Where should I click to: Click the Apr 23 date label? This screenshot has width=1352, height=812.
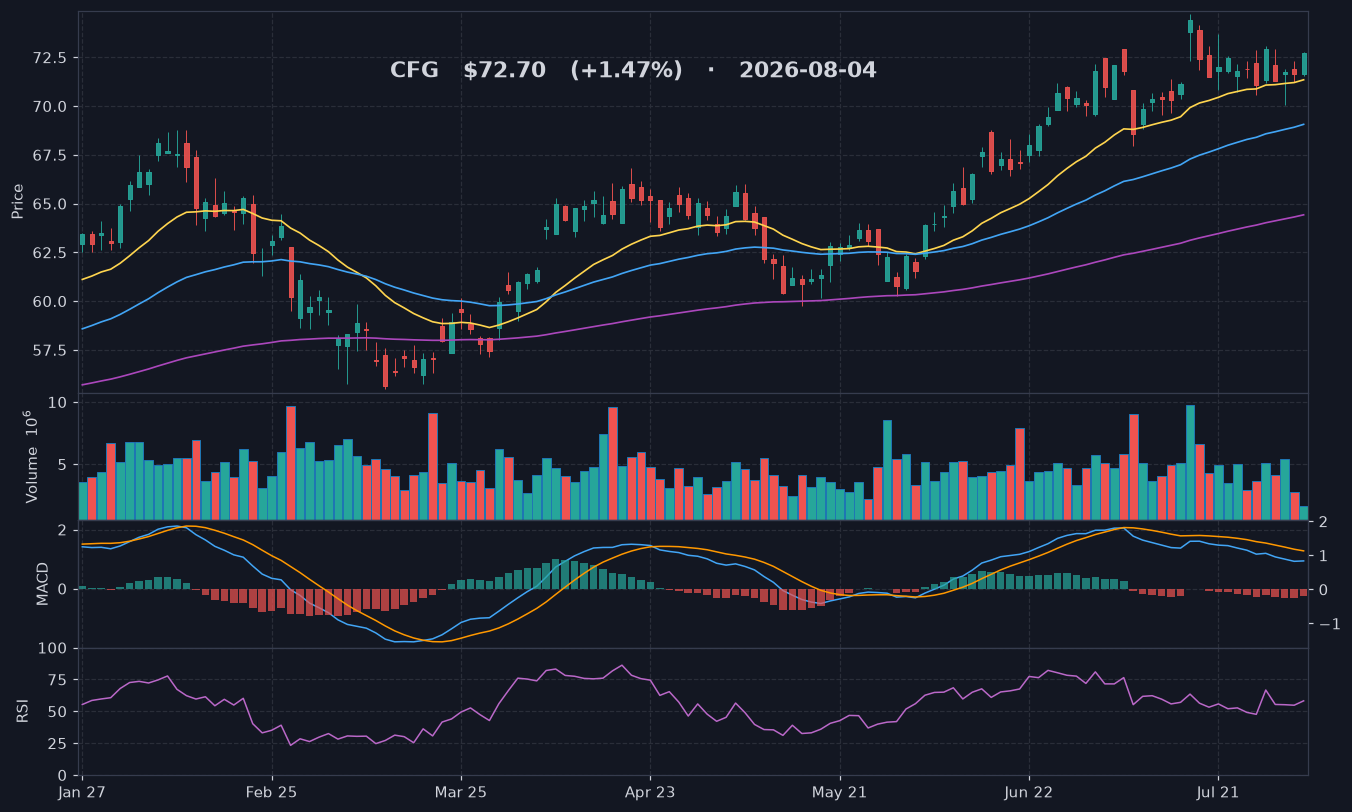tap(650, 792)
